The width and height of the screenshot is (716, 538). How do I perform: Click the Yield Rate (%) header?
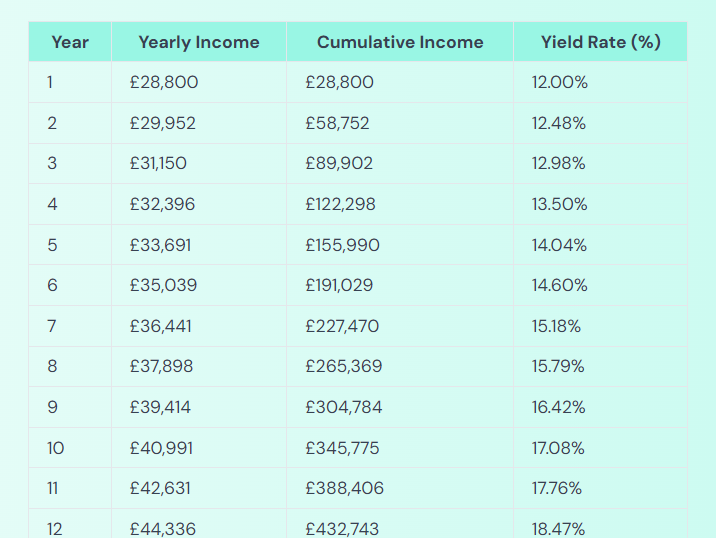tap(600, 42)
